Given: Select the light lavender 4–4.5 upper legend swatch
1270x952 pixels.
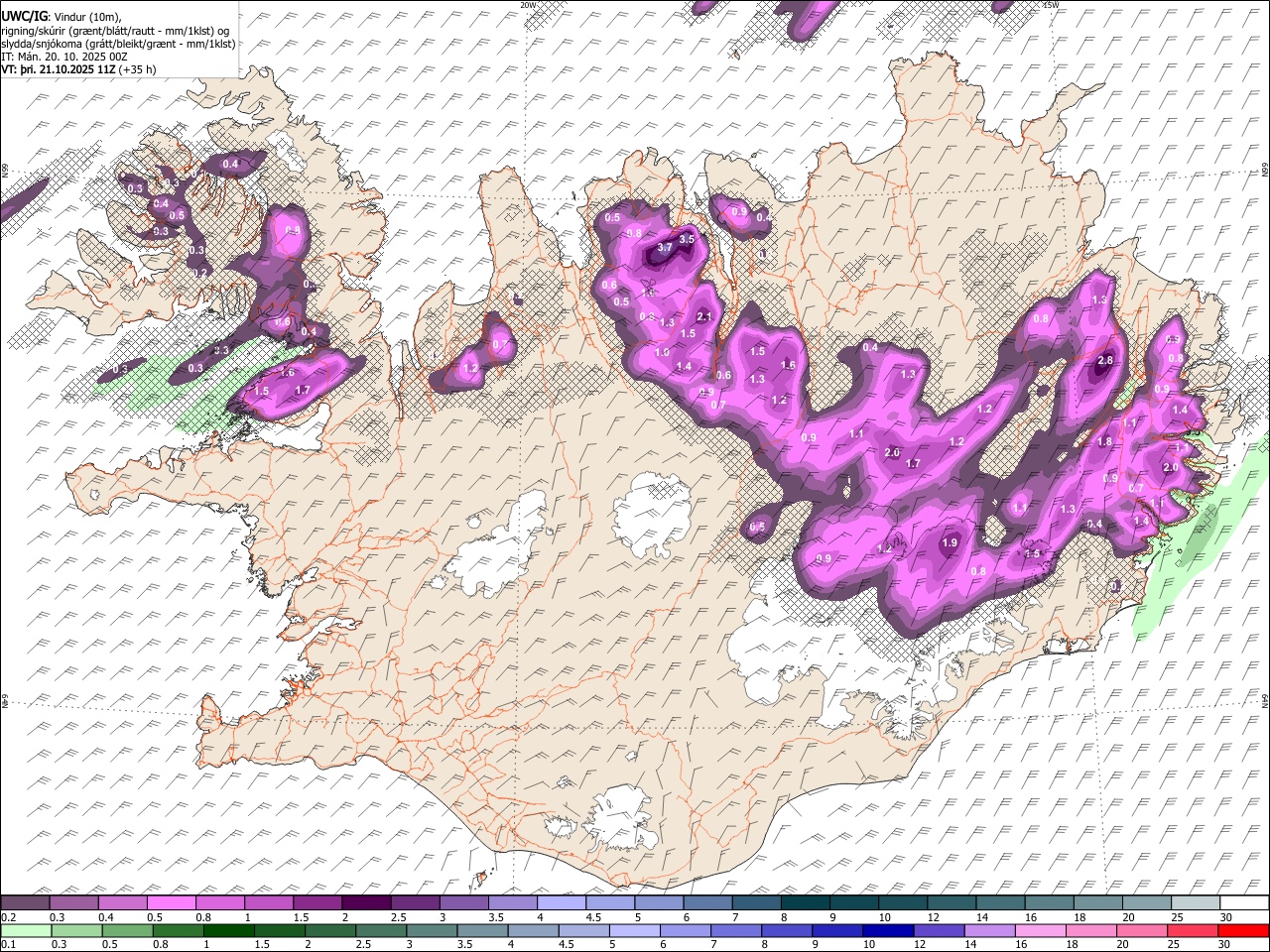Looking at the screenshot, I should coord(560,902).
